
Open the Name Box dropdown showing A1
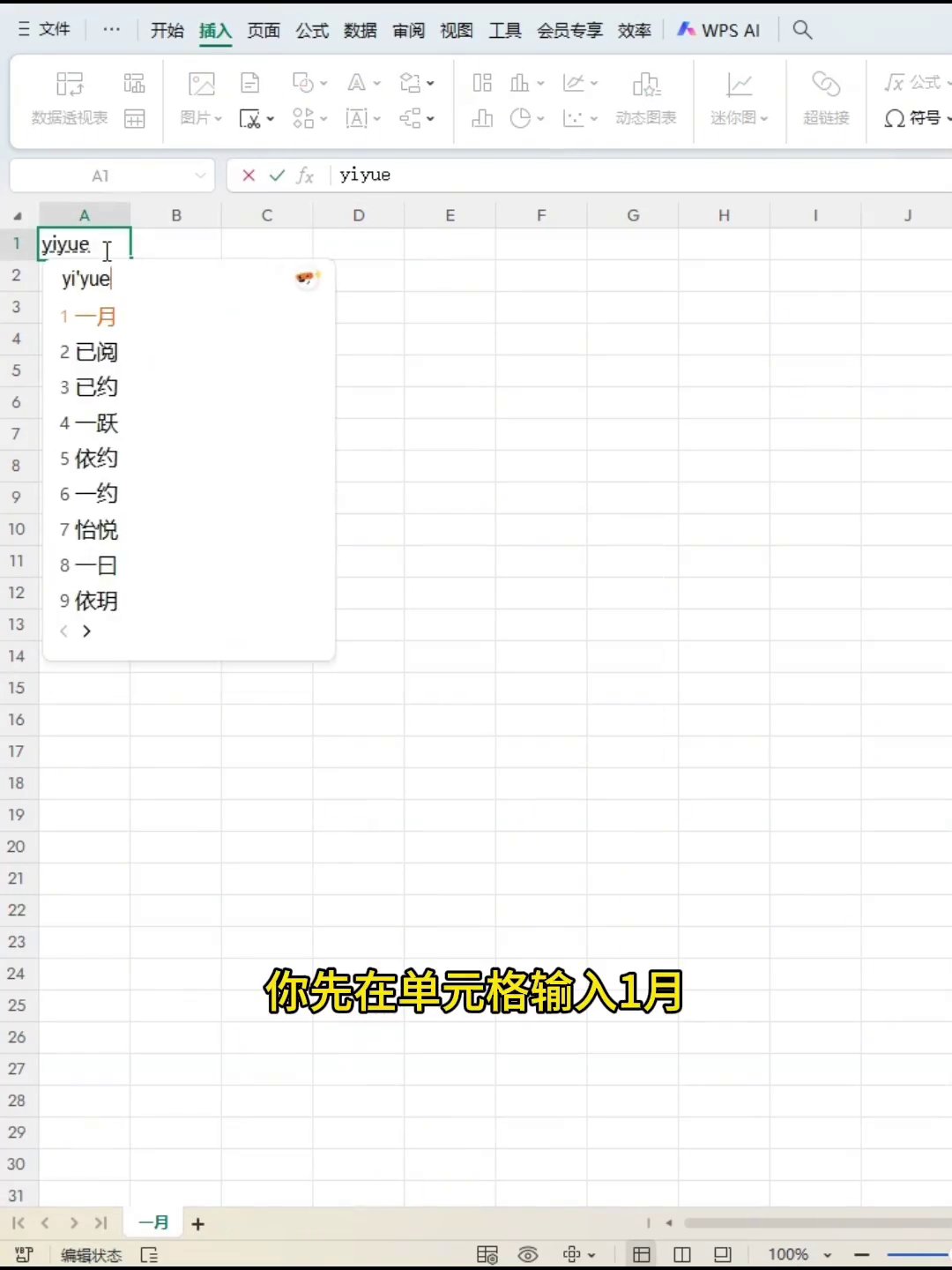tap(200, 176)
